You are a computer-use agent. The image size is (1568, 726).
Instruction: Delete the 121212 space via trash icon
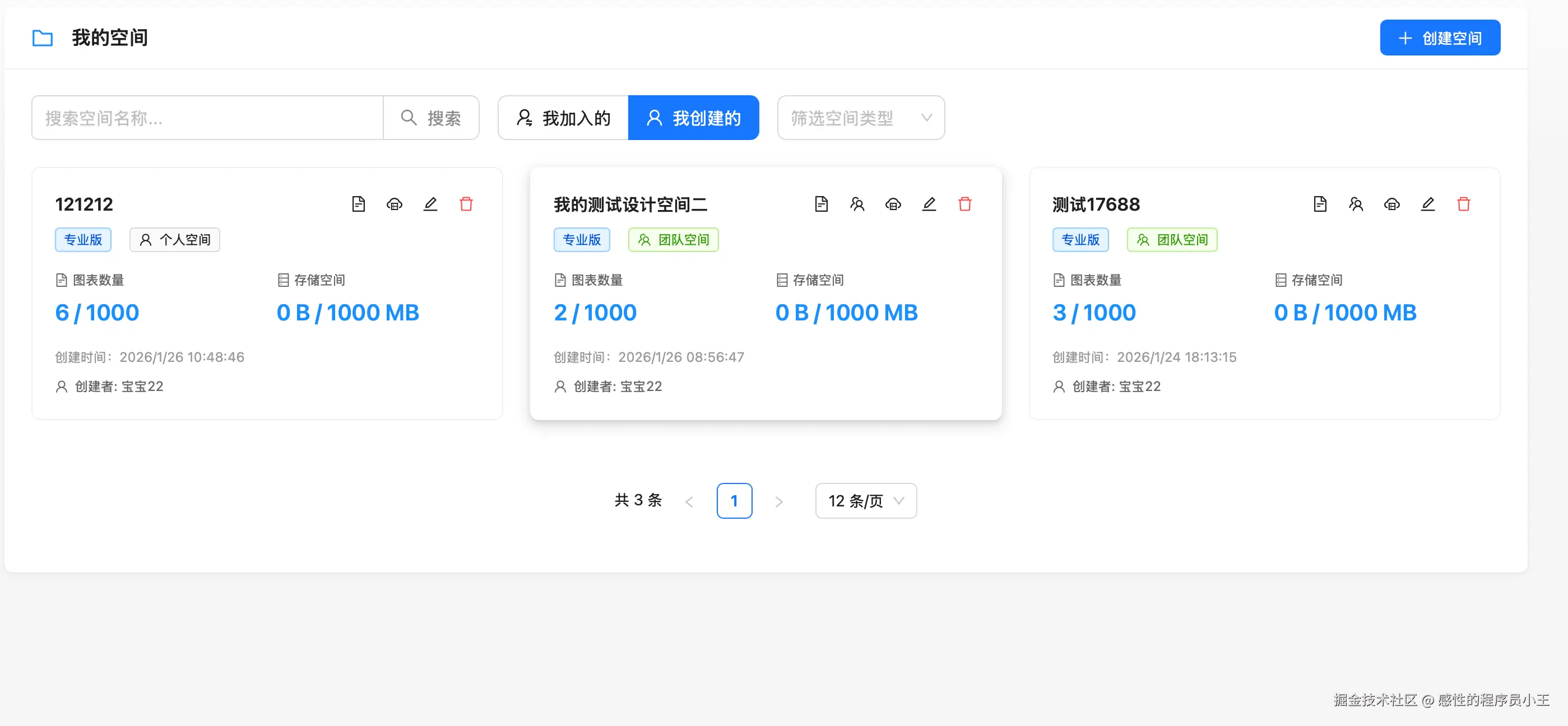click(466, 204)
